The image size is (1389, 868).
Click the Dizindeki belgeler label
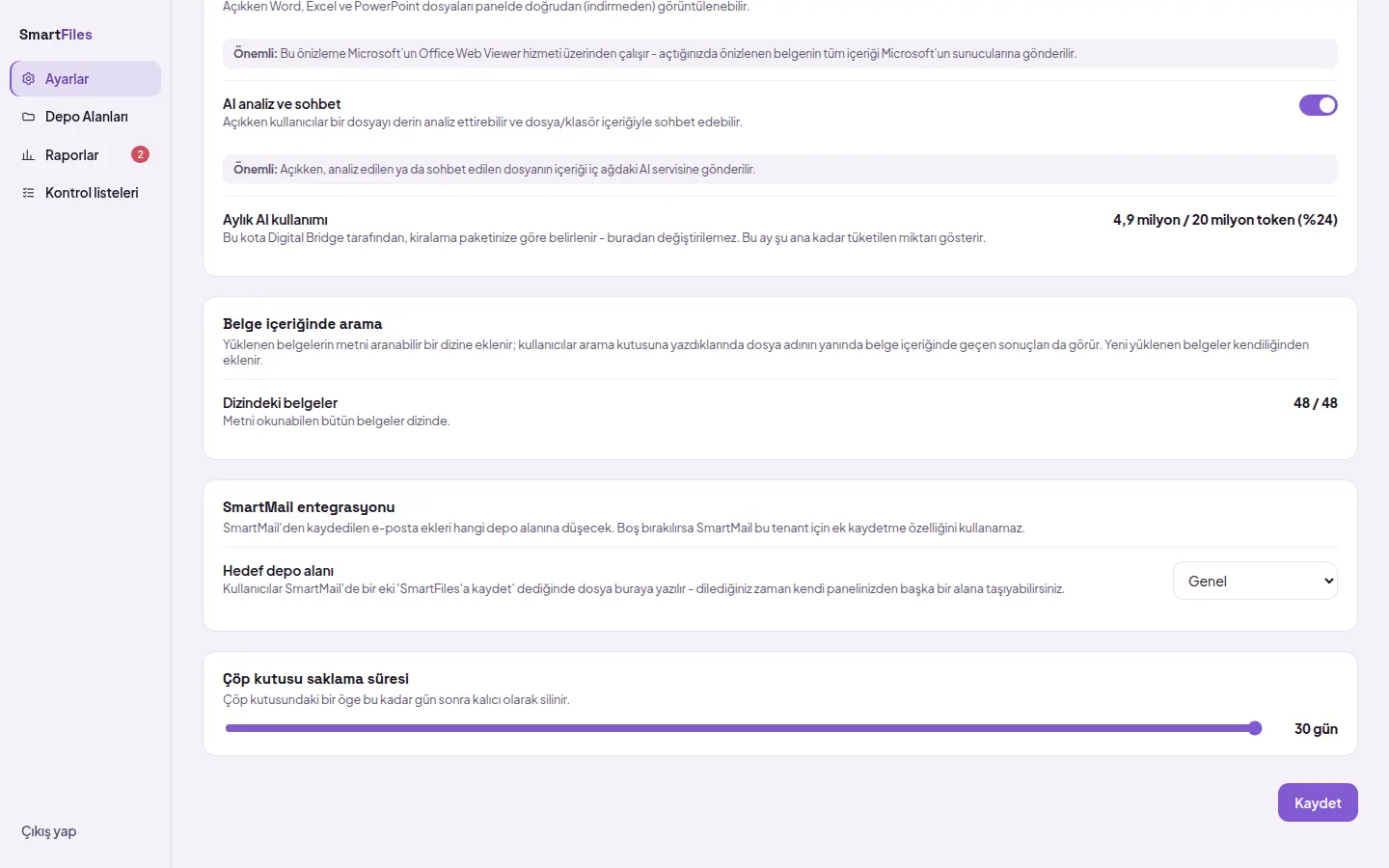[x=281, y=403]
